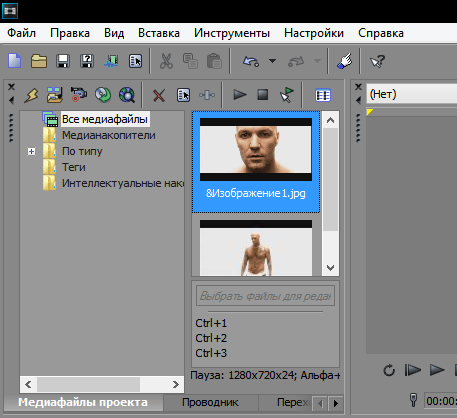Open the Инструменты menu
This screenshot has height=418, width=457.
pyautogui.click(x=232, y=33)
